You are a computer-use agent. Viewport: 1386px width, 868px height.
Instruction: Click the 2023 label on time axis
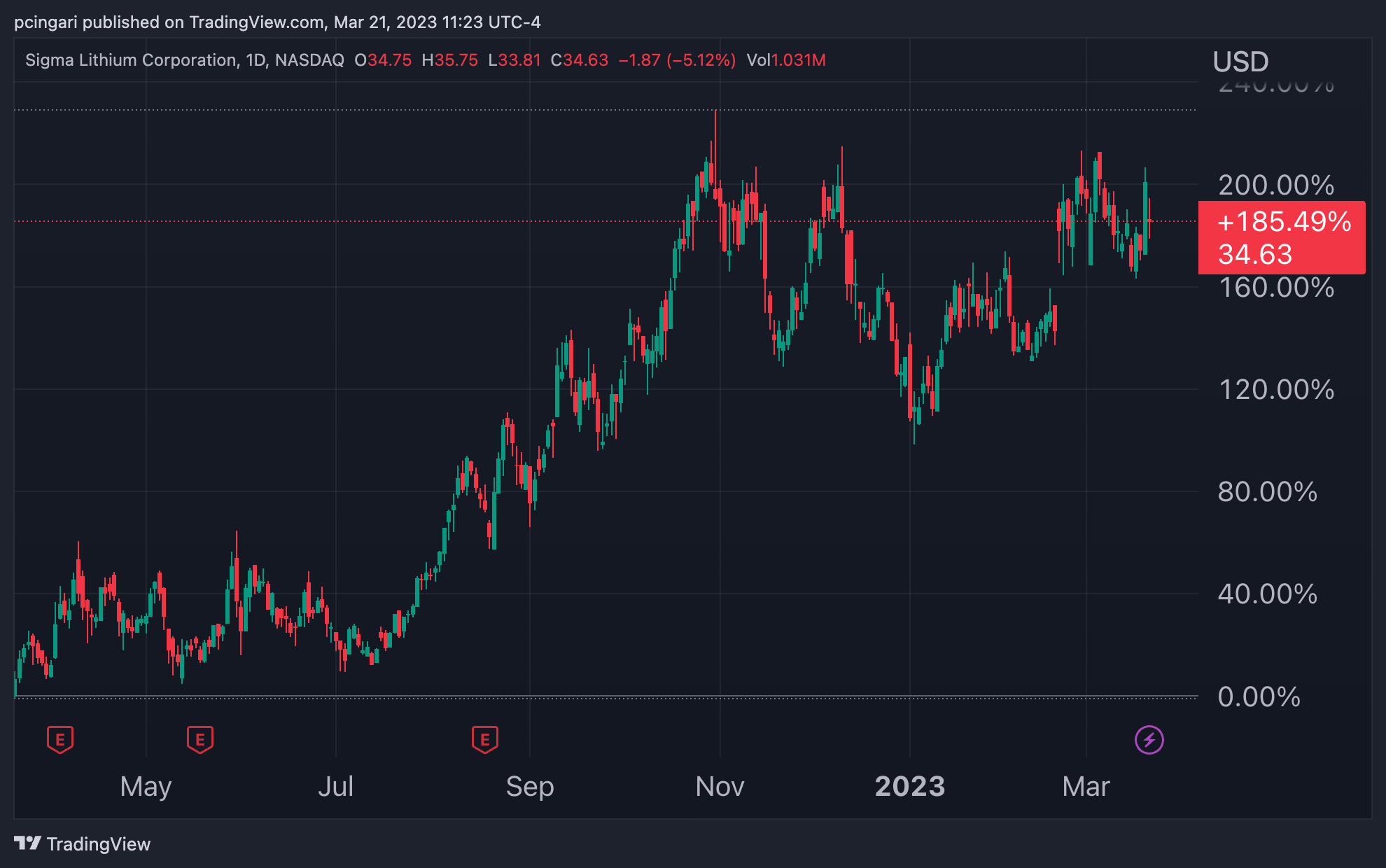910,787
